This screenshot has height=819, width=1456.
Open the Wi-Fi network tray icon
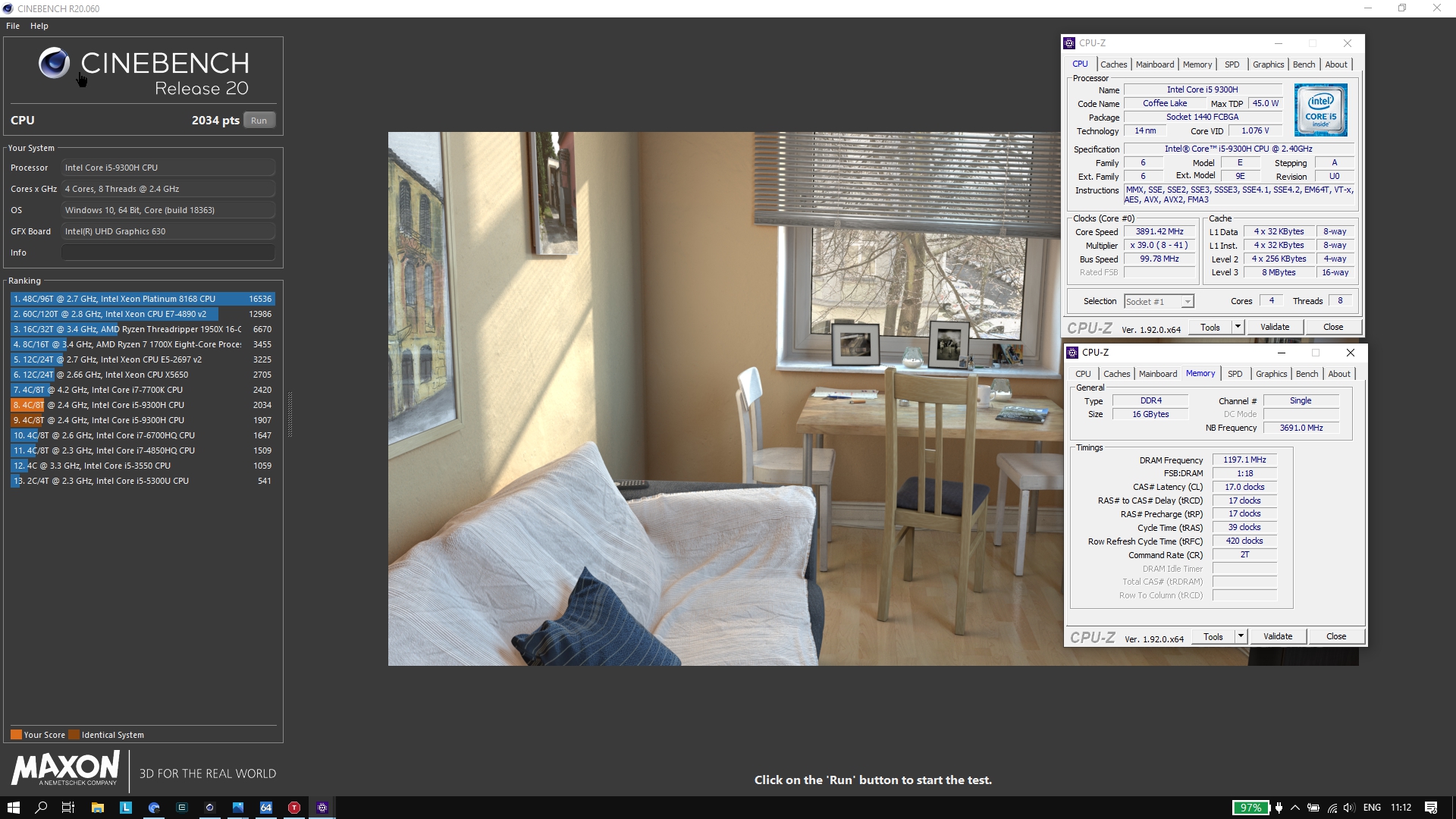1332,808
